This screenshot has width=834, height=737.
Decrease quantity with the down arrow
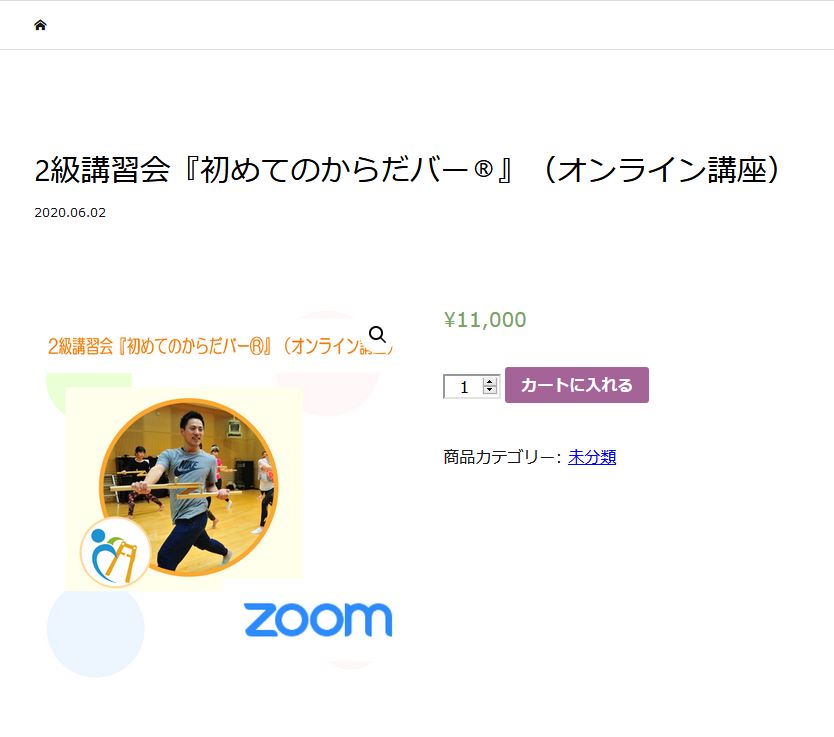click(x=490, y=390)
